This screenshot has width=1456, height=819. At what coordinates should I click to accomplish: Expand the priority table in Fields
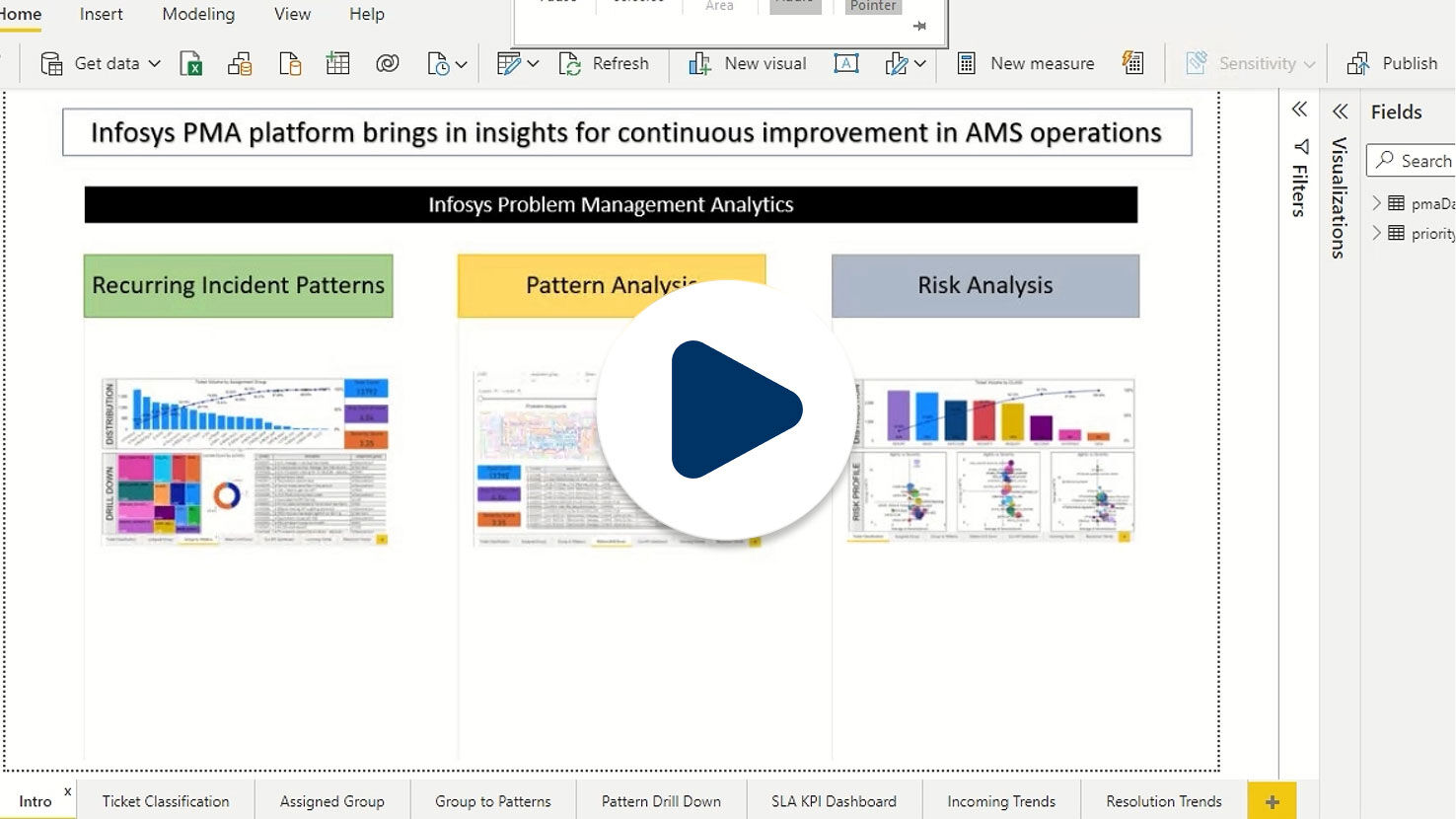(x=1377, y=233)
